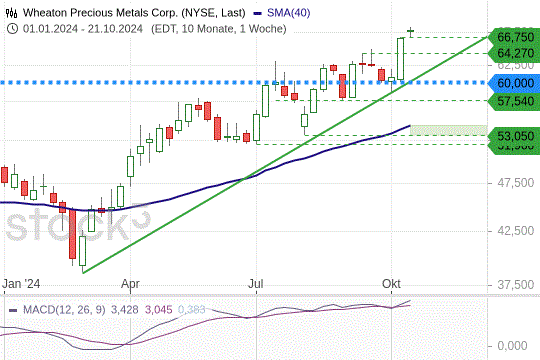Viewport: 540px width, 360px height.
Task: Click the 42,500 axis value
Action: pyautogui.click(x=516, y=230)
